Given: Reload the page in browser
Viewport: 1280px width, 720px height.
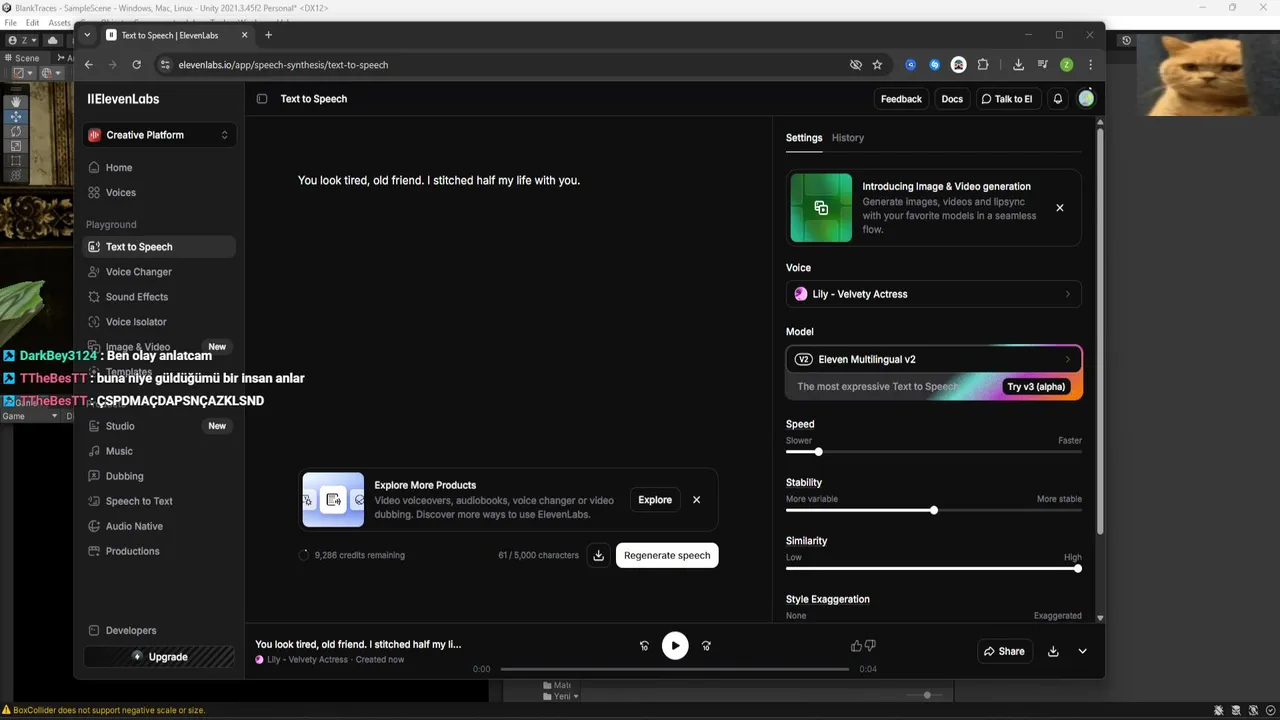Looking at the screenshot, I should point(136,65).
